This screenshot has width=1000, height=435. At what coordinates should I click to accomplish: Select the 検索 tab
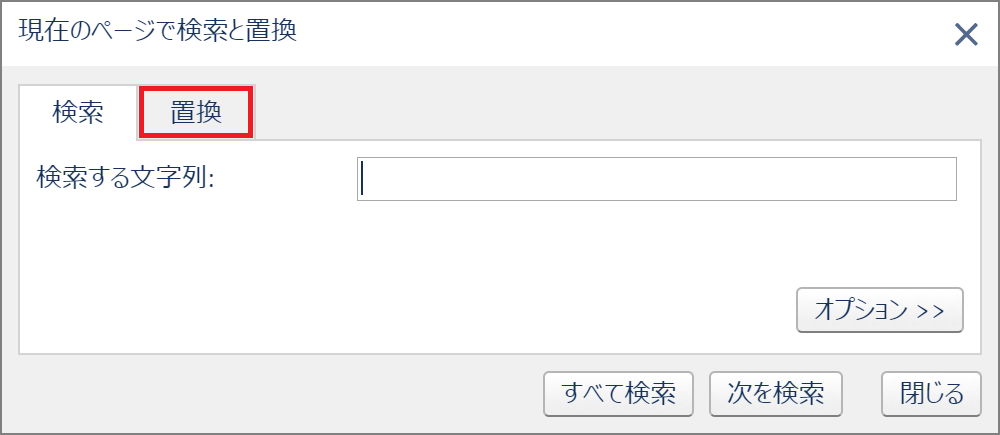78,112
